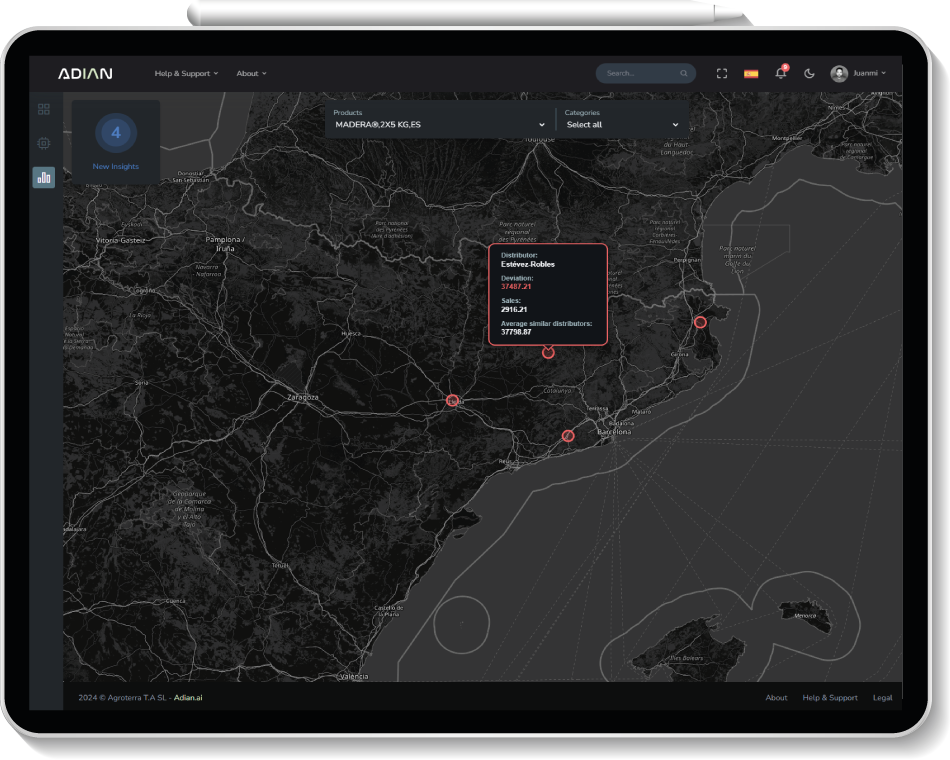Click the average value 37798.87

point(516,332)
